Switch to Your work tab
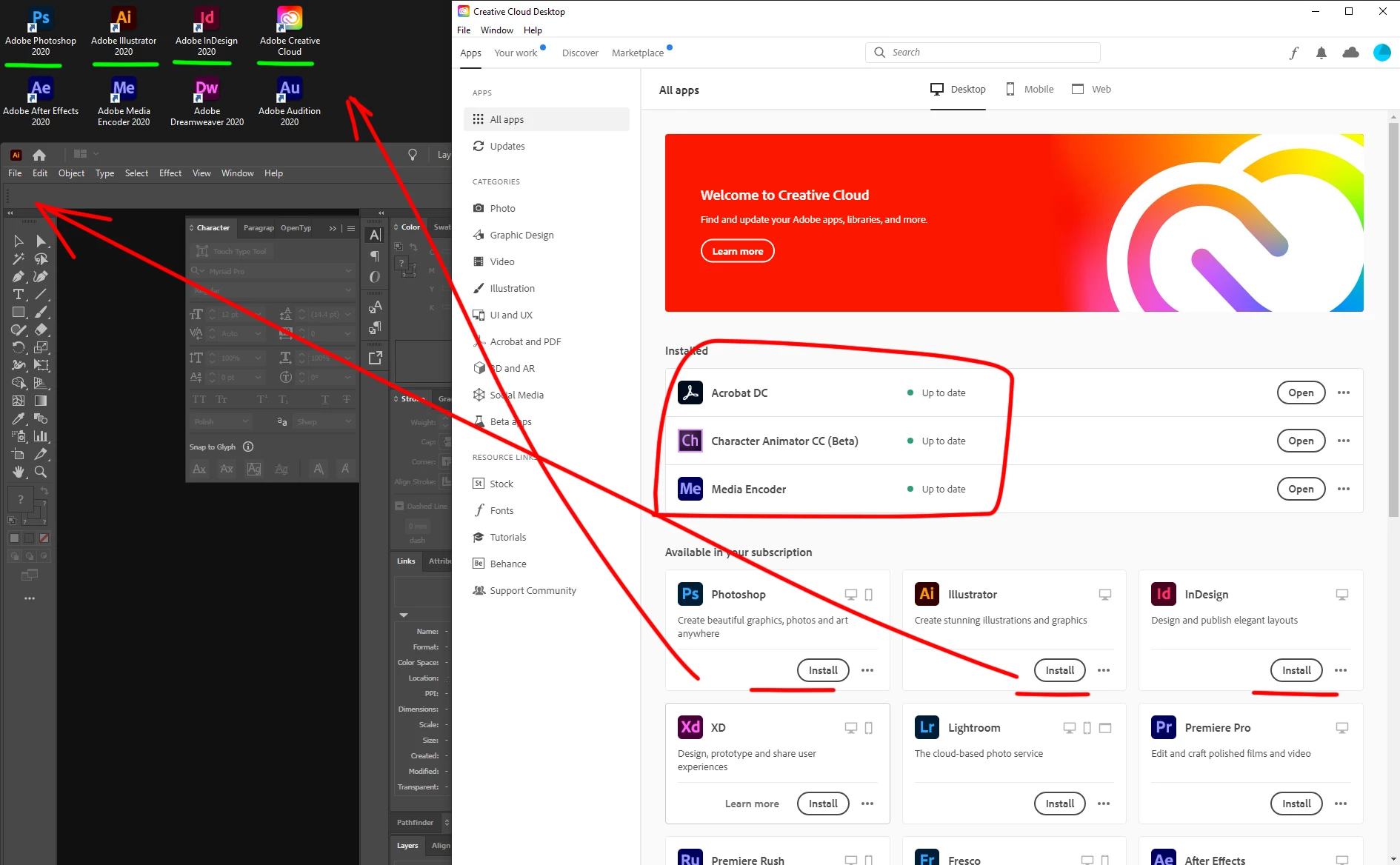The height and width of the screenshot is (865, 1400). coord(516,53)
